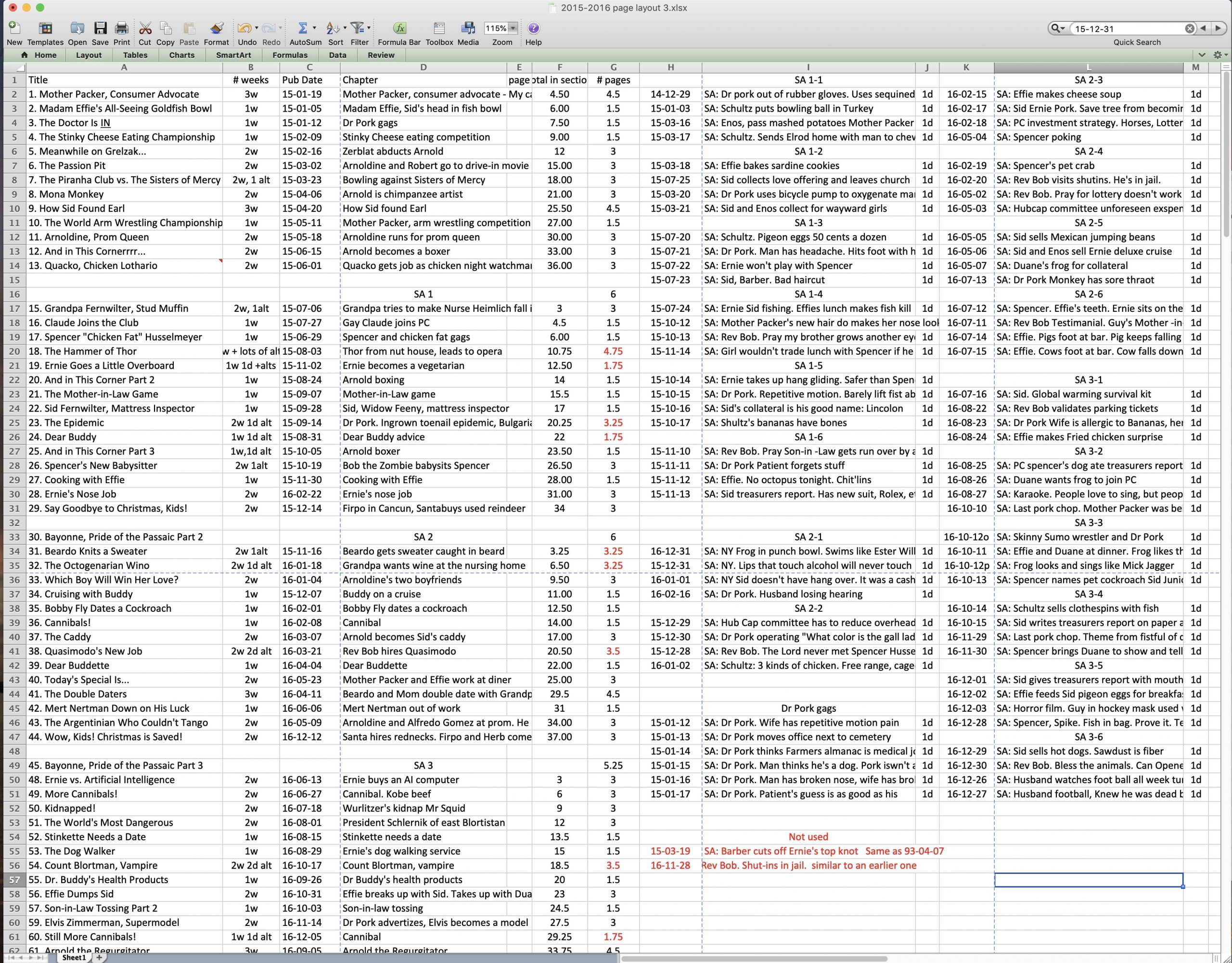Click the Print icon
This screenshot has height=963, width=1232.
[x=121, y=28]
